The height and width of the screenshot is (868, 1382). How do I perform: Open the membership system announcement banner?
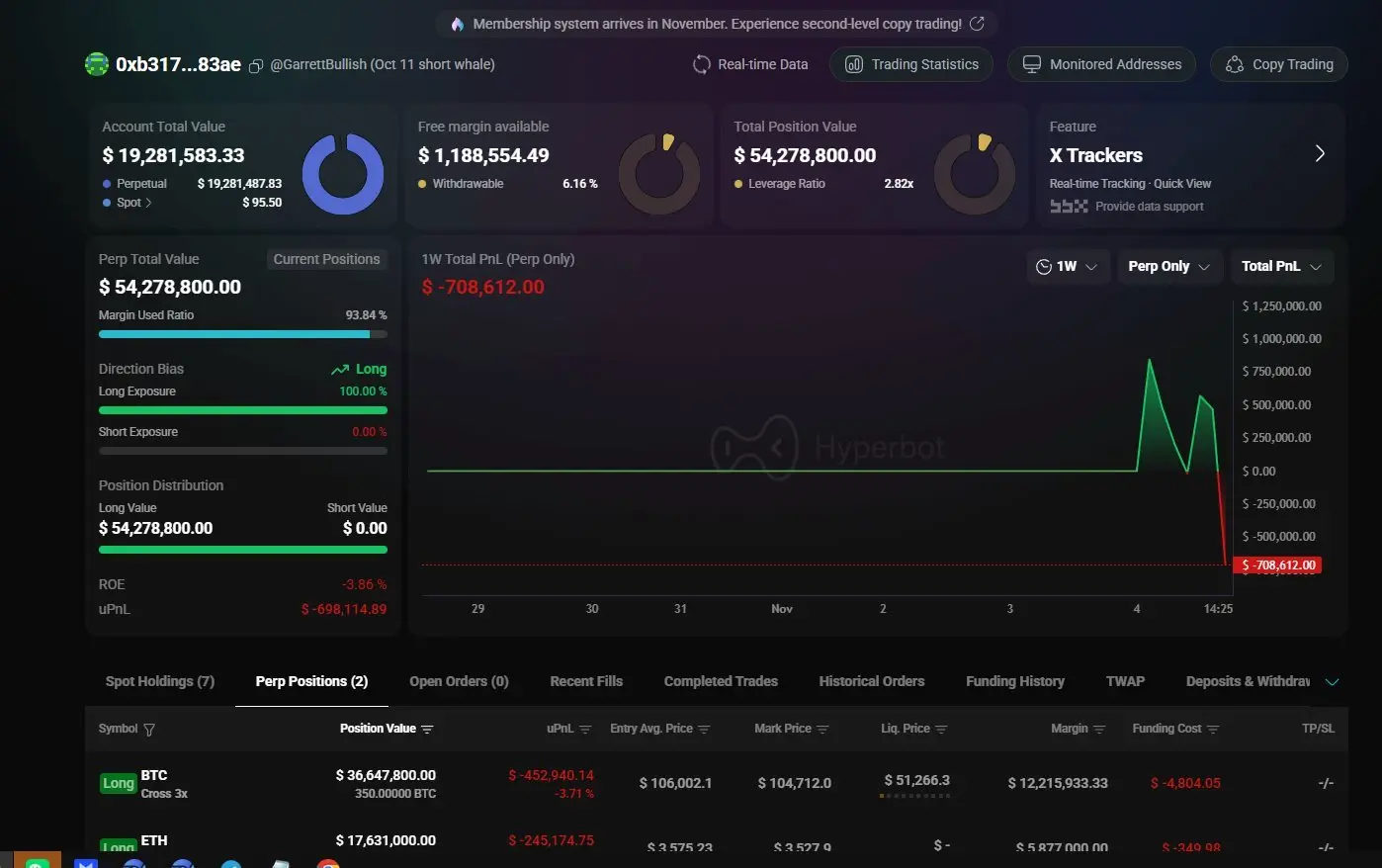tap(717, 24)
